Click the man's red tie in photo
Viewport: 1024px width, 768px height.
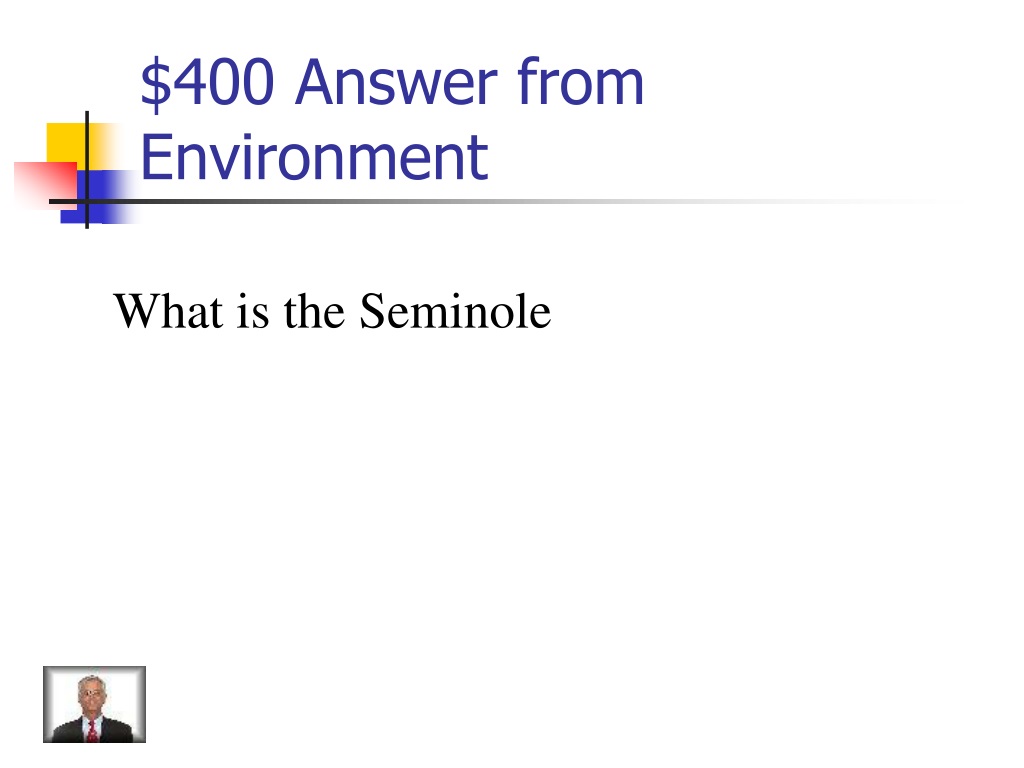pos(93,730)
